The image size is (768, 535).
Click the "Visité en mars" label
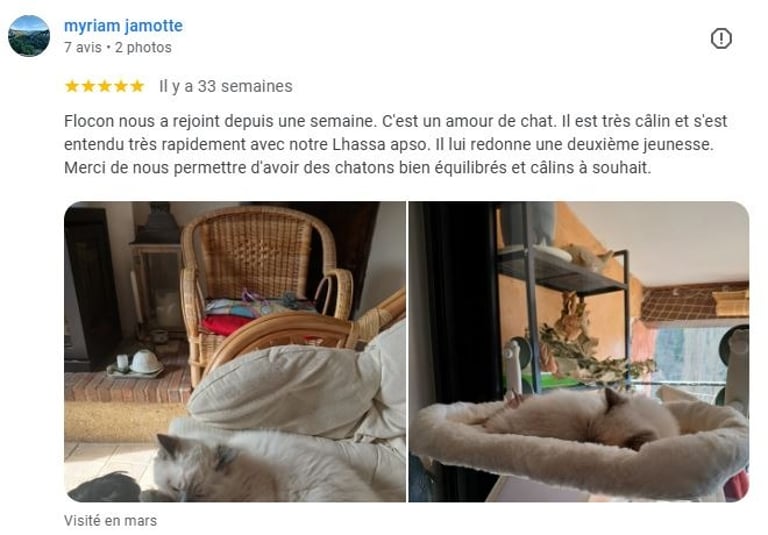coord(111,520)
